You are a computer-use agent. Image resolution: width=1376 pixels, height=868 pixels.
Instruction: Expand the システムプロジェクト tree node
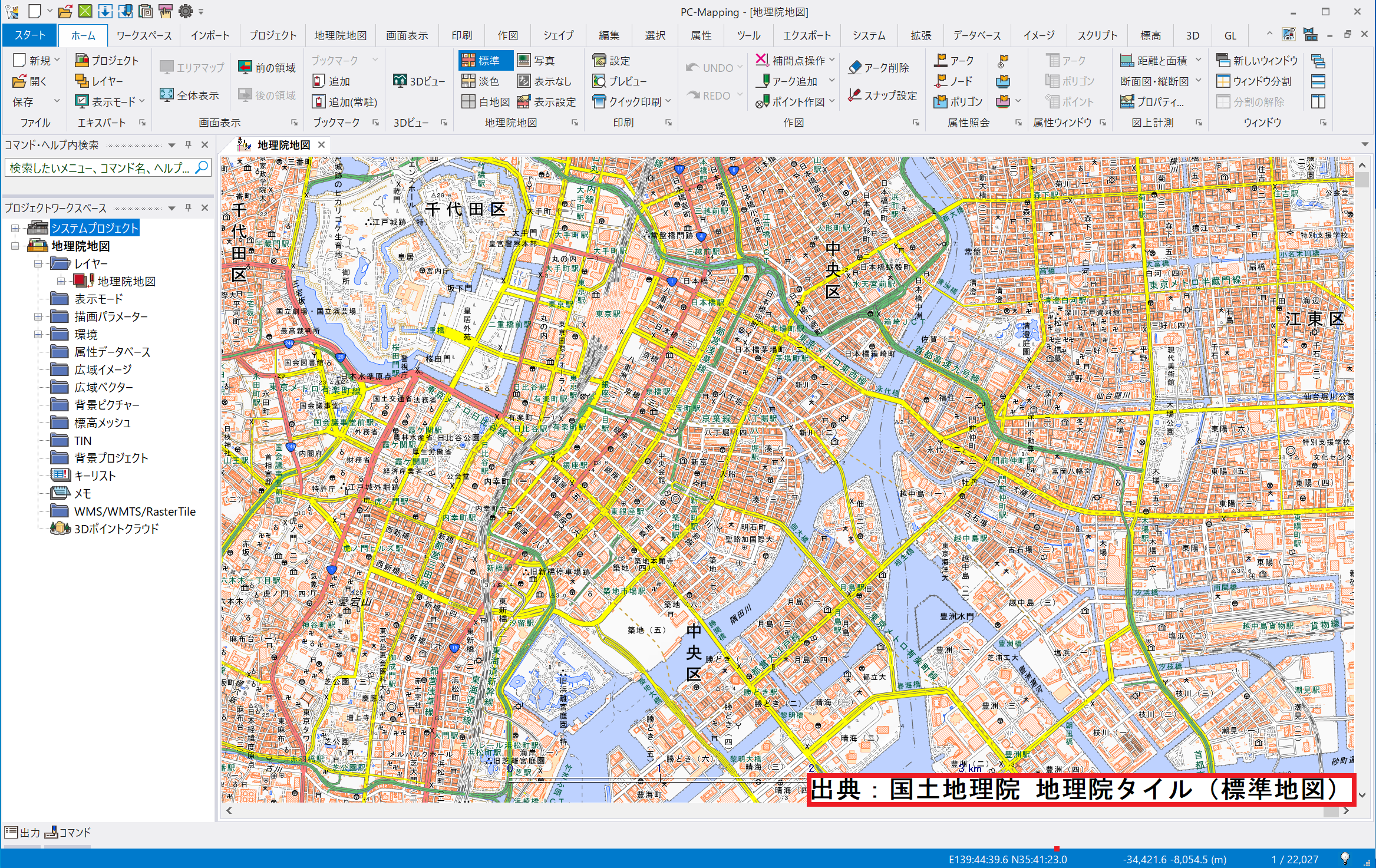coord(15,228)
